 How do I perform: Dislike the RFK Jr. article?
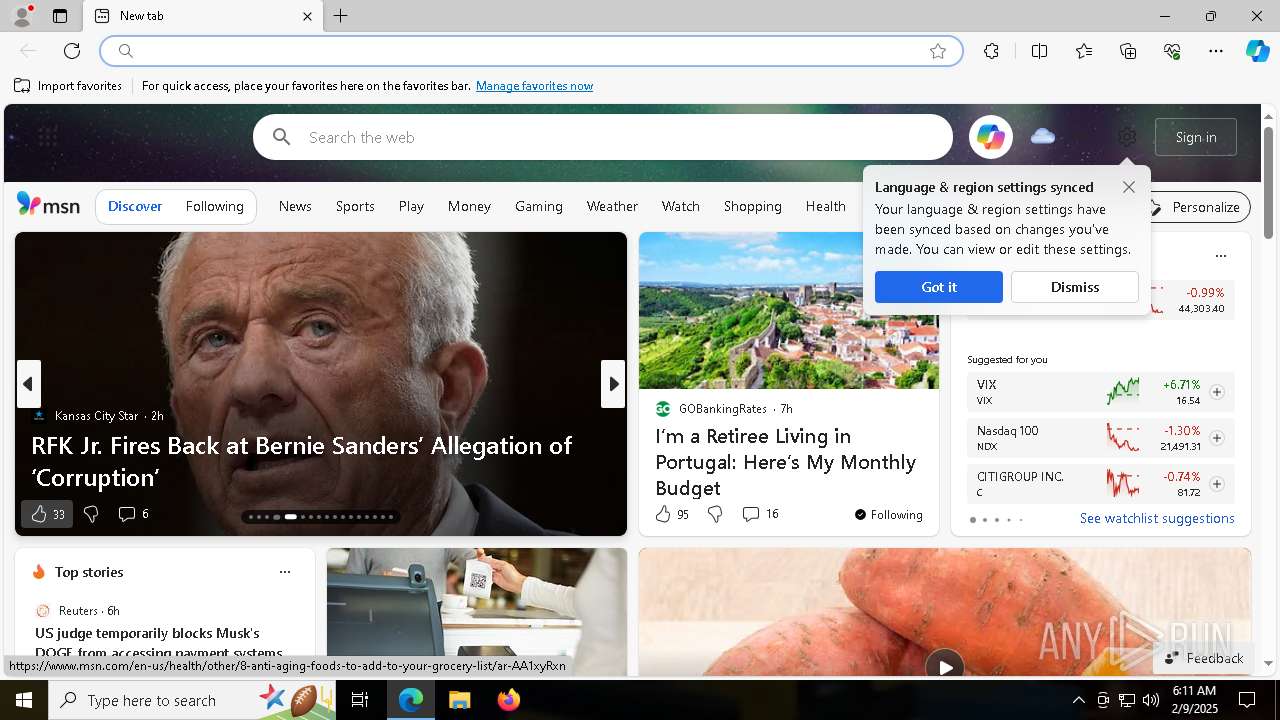91,514
